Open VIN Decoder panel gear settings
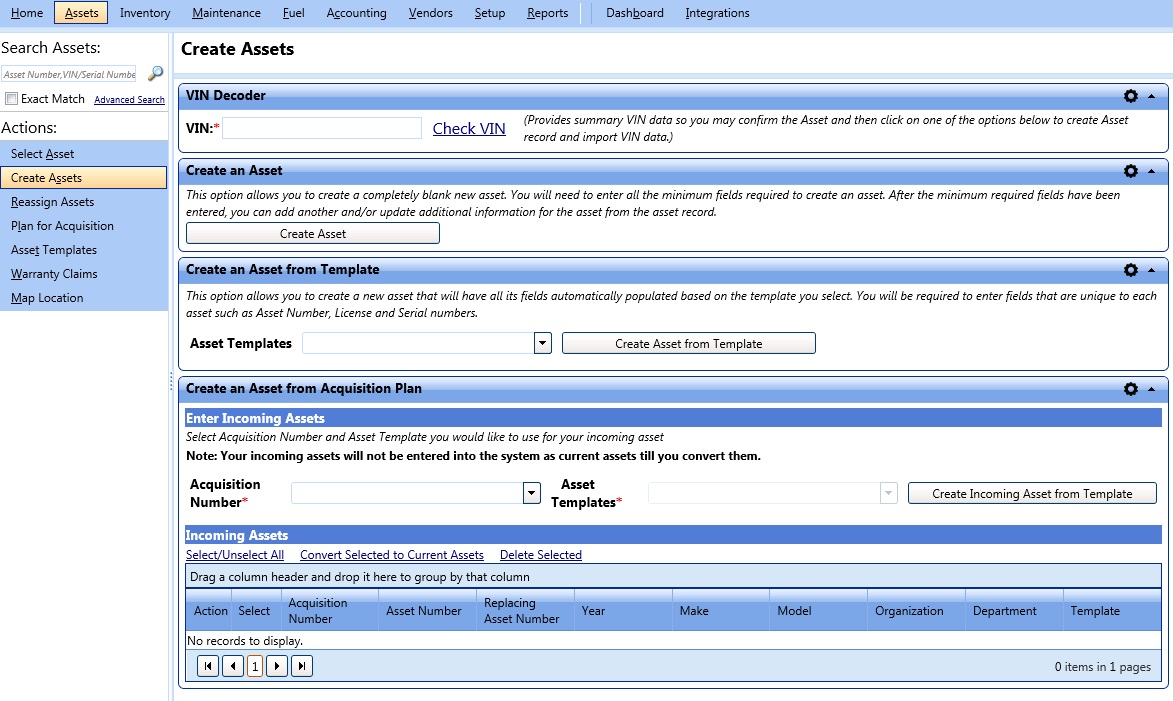The width and height of the screenshot is (1174, 701). [x=1131, y=96]
